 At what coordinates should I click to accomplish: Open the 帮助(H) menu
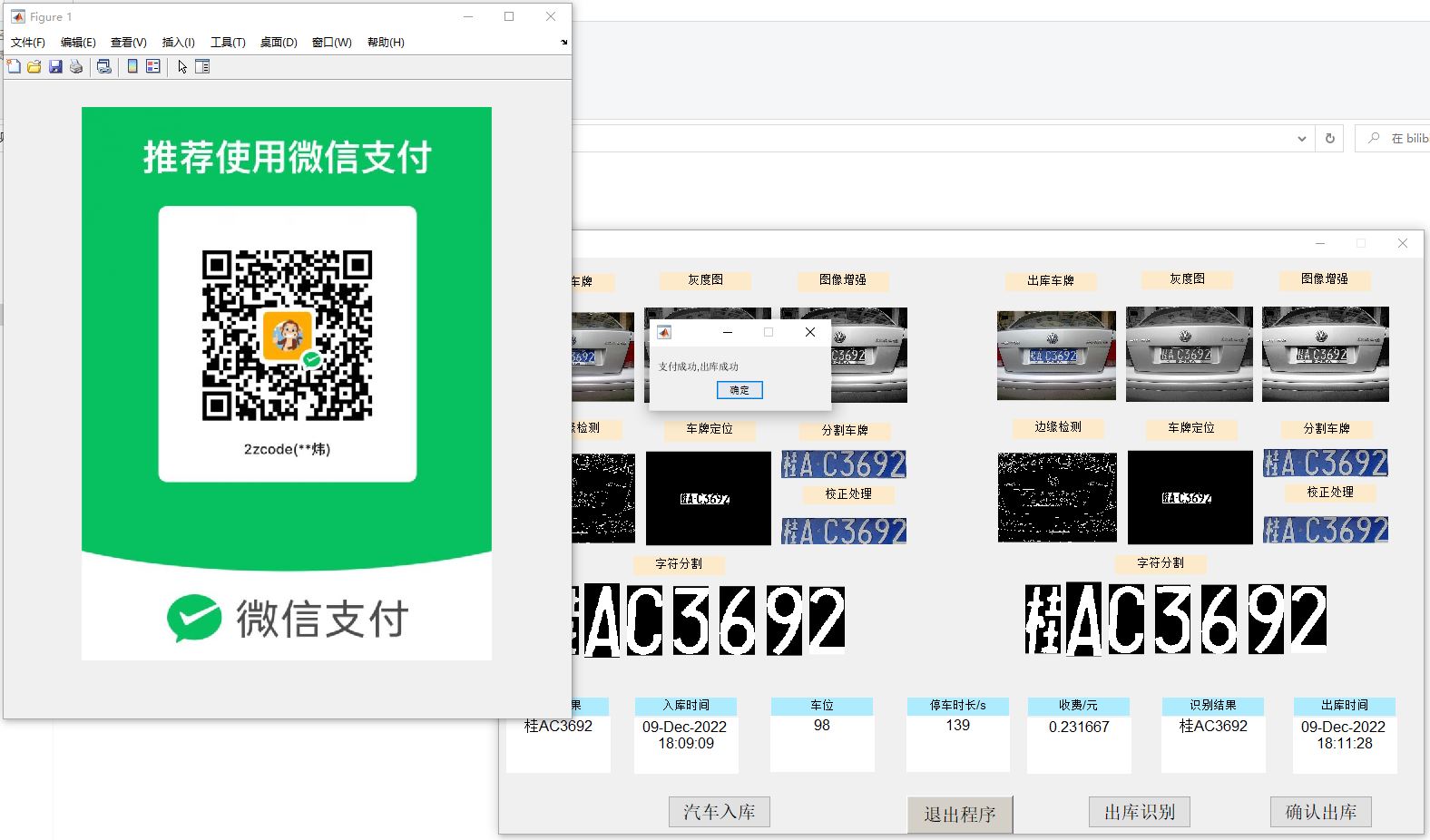click(x=386, y=43)
